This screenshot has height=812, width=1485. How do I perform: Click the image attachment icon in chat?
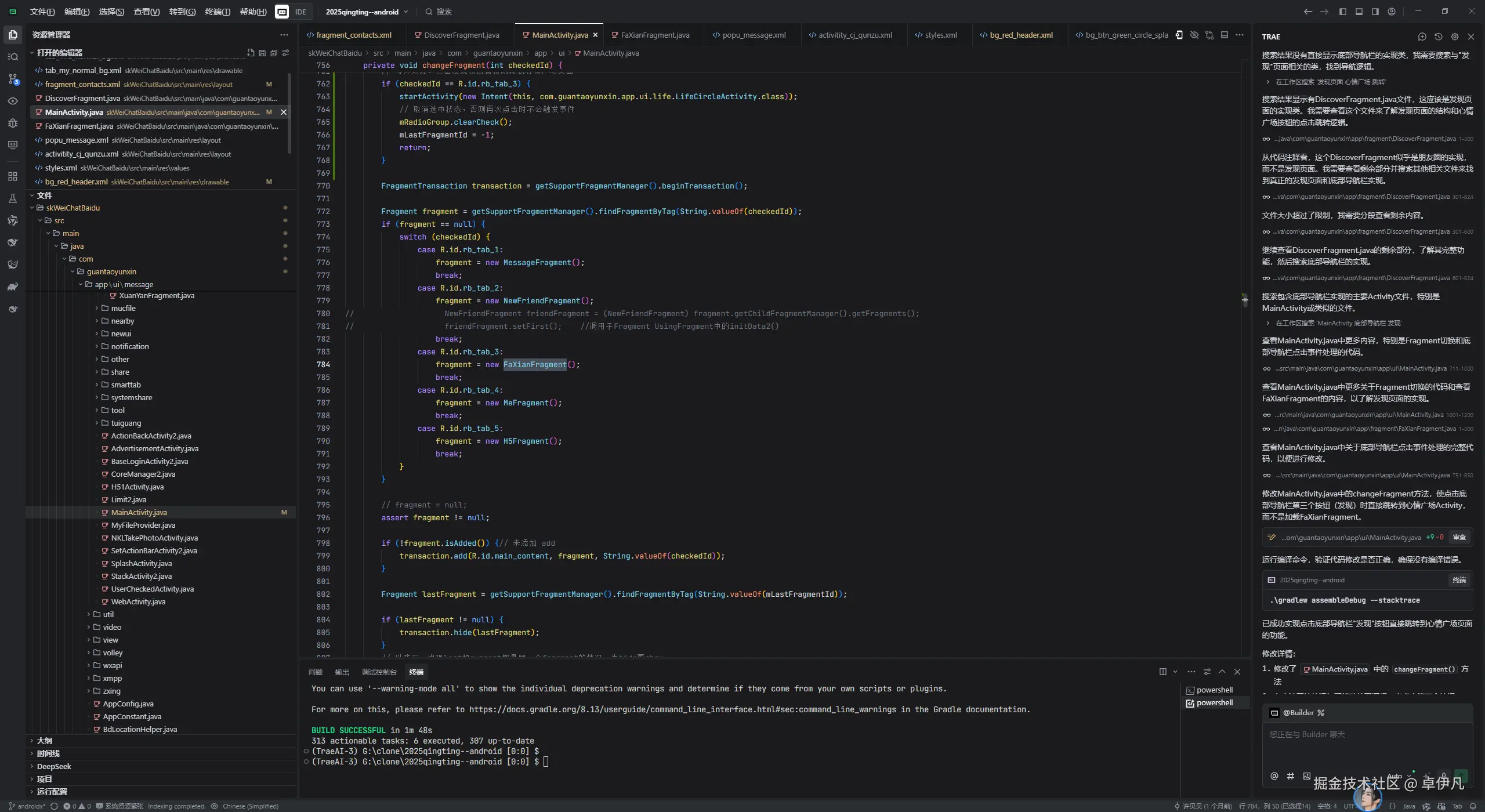pos(1306,776)
